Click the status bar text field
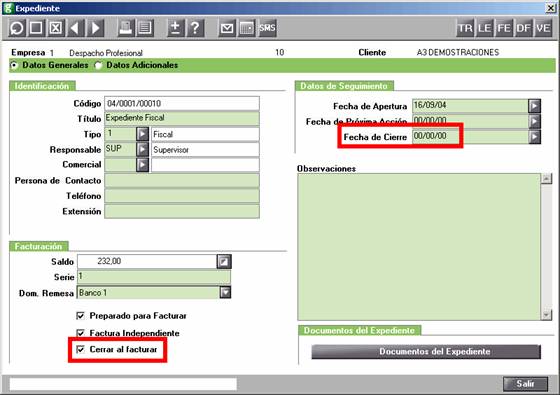Viewport: 560px width, 395px height. click(x=123, y=384)
